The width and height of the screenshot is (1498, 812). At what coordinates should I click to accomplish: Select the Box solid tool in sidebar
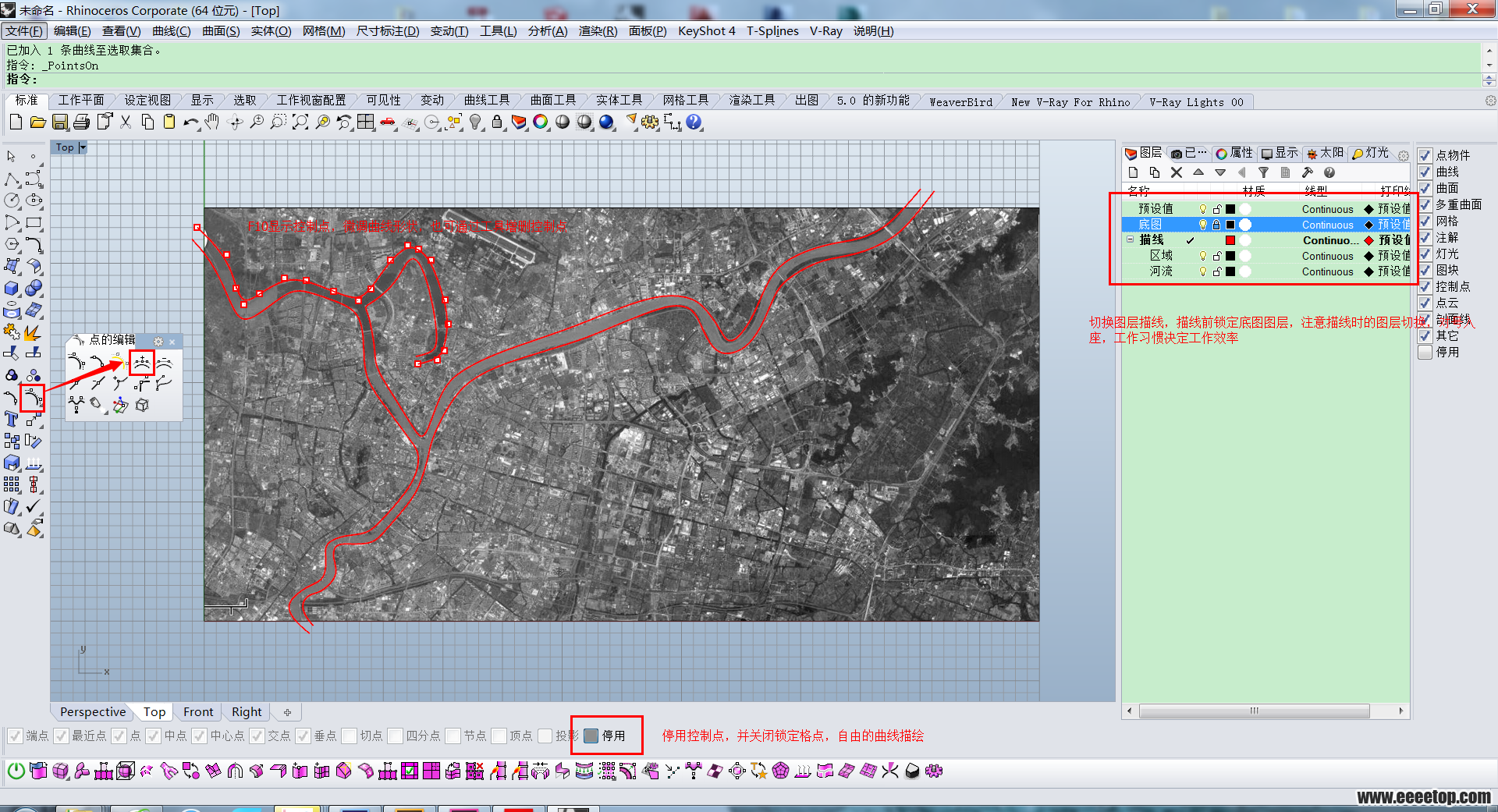click(12, 288)
